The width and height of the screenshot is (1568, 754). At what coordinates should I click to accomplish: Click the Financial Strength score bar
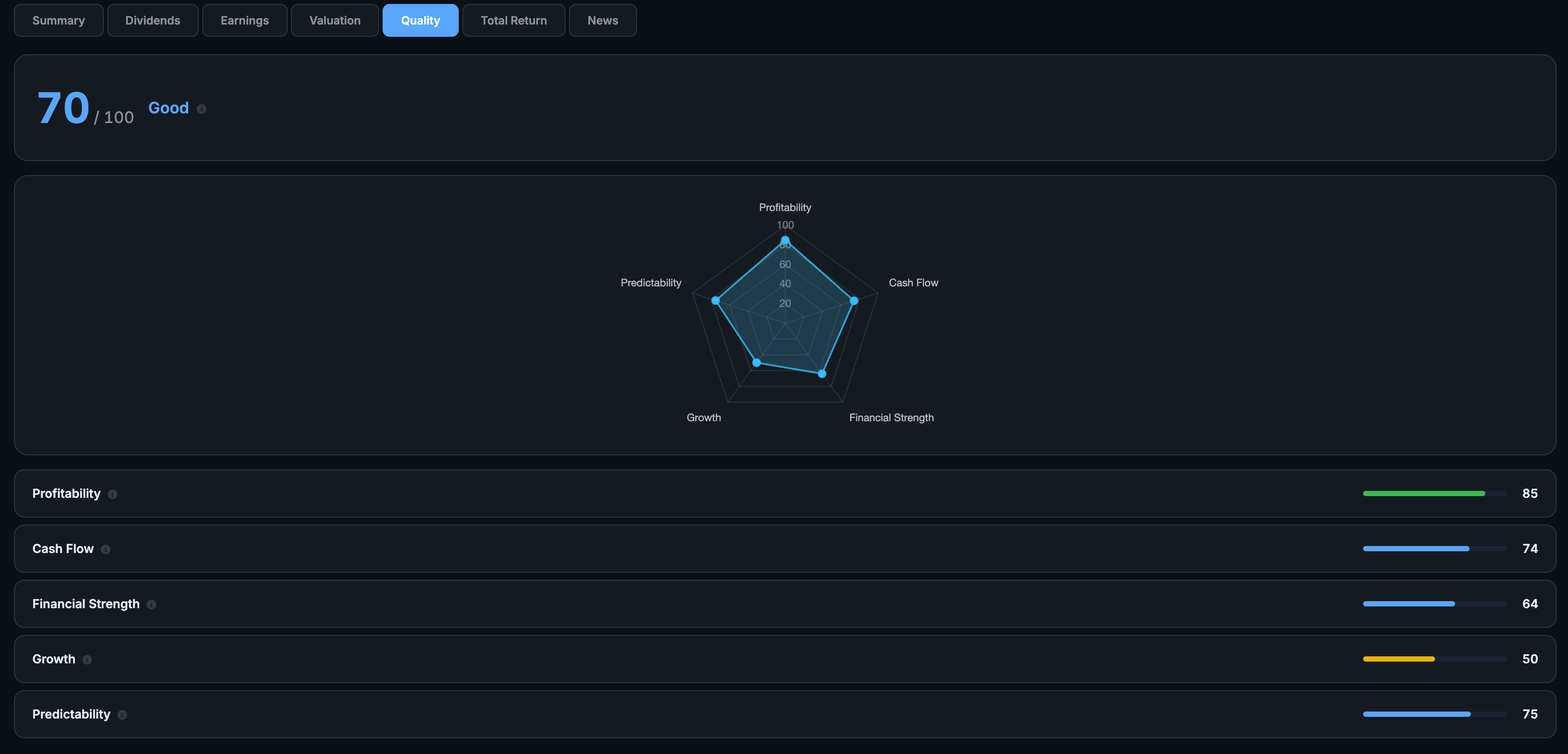[1434, 603]
